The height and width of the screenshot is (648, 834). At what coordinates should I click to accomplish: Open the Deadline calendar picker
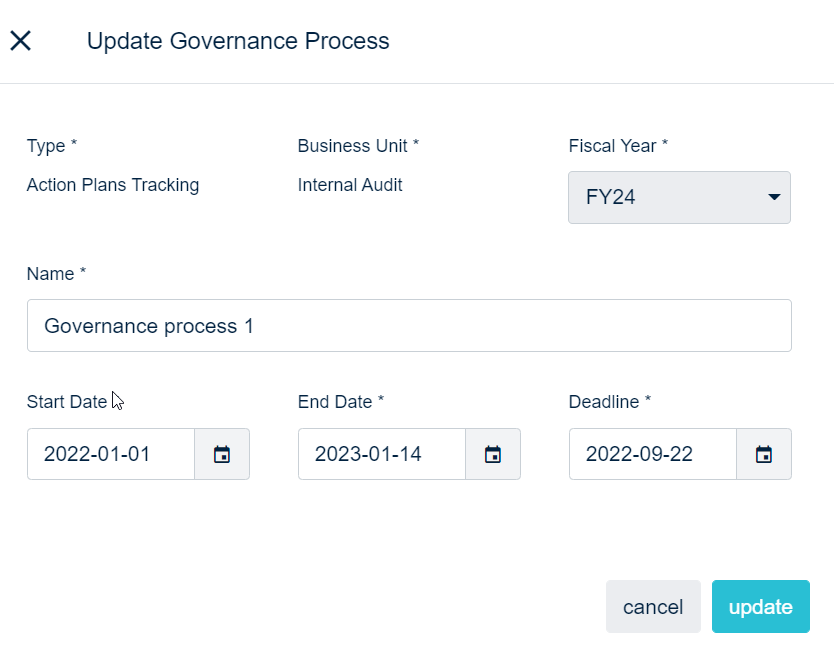764,454
